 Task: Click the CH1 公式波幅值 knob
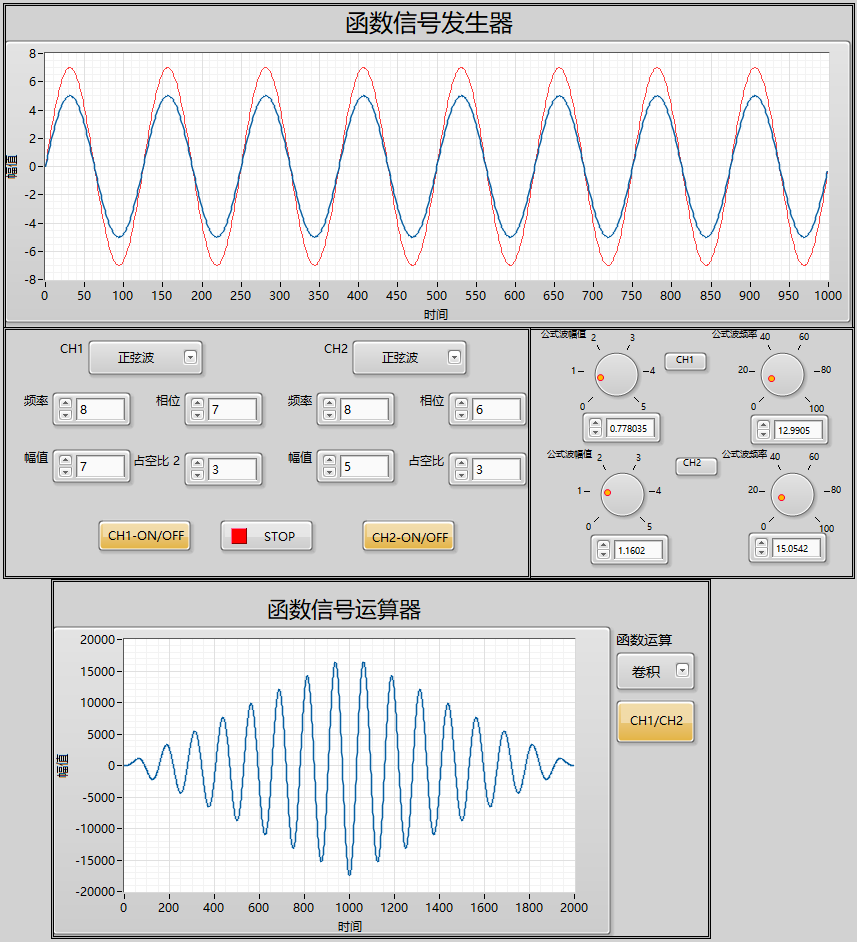[616, 374]
